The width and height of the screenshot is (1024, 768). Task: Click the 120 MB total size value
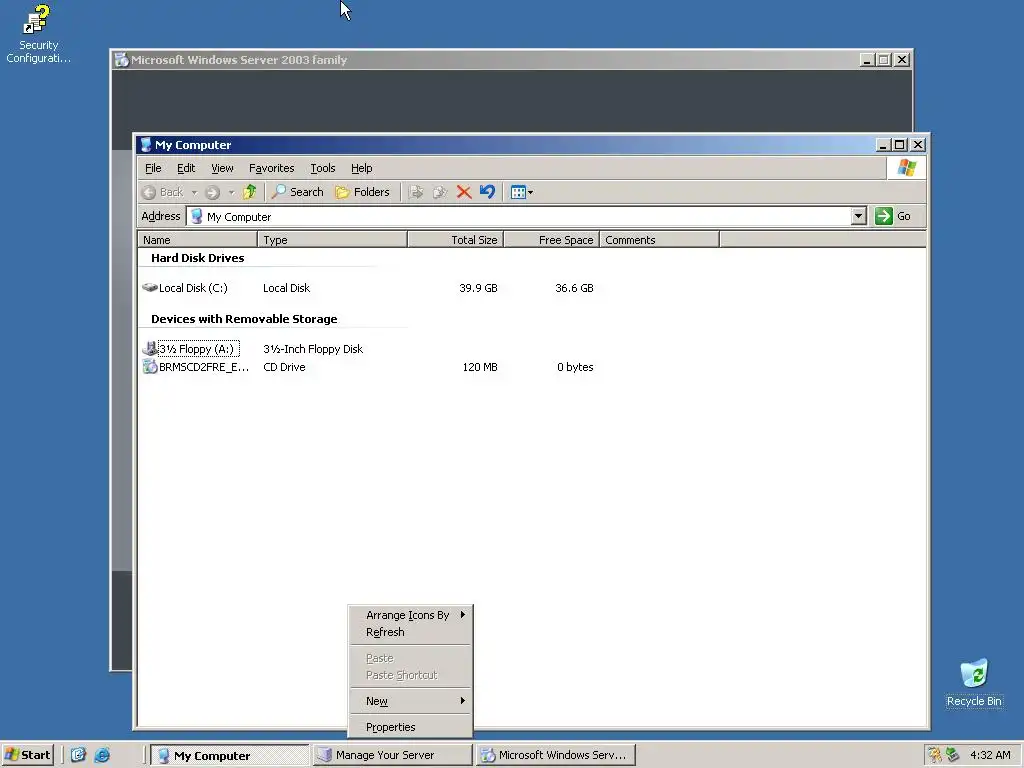pos(480,367)
